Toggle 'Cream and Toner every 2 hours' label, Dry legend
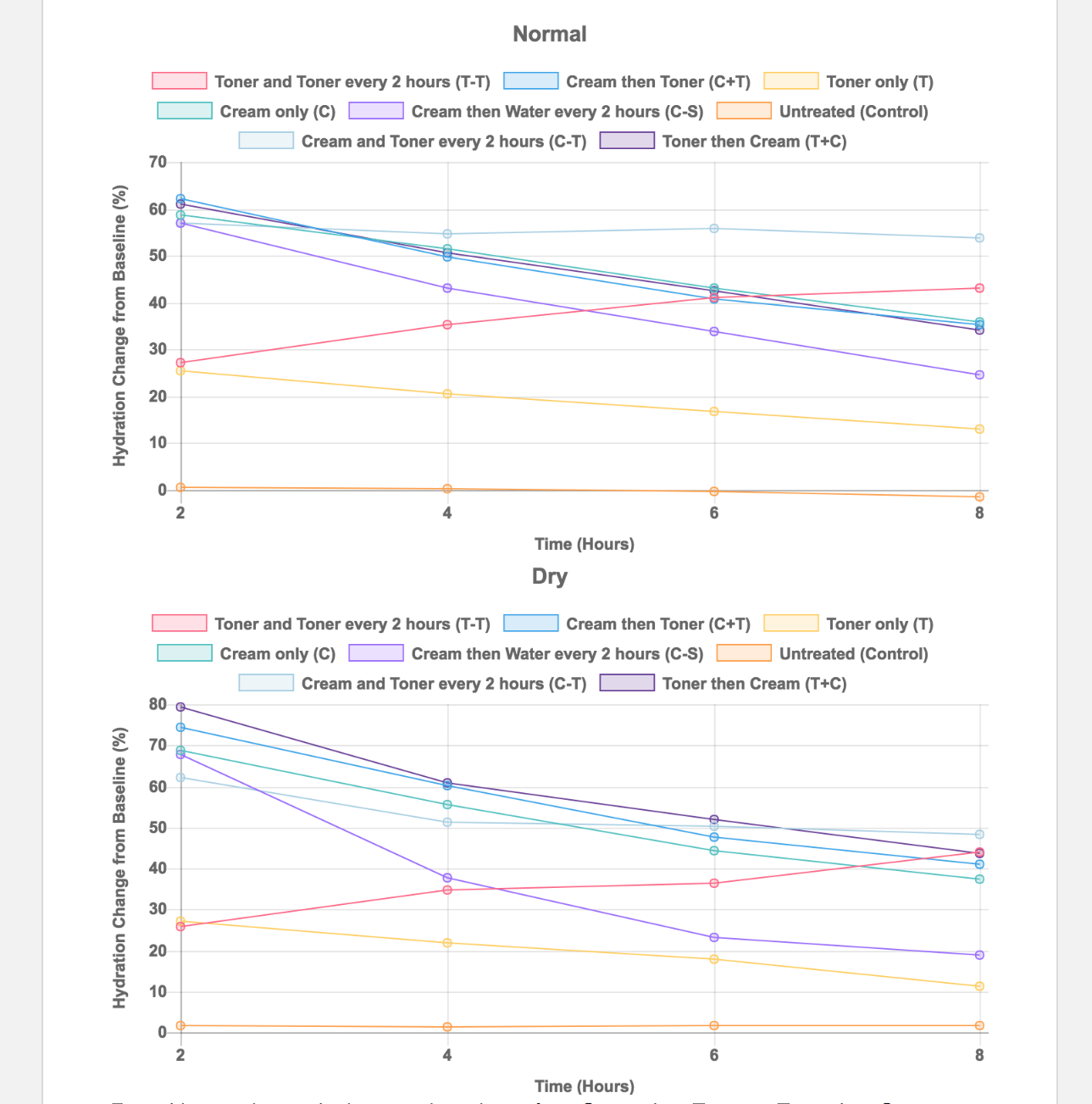 tap(443, 684)
